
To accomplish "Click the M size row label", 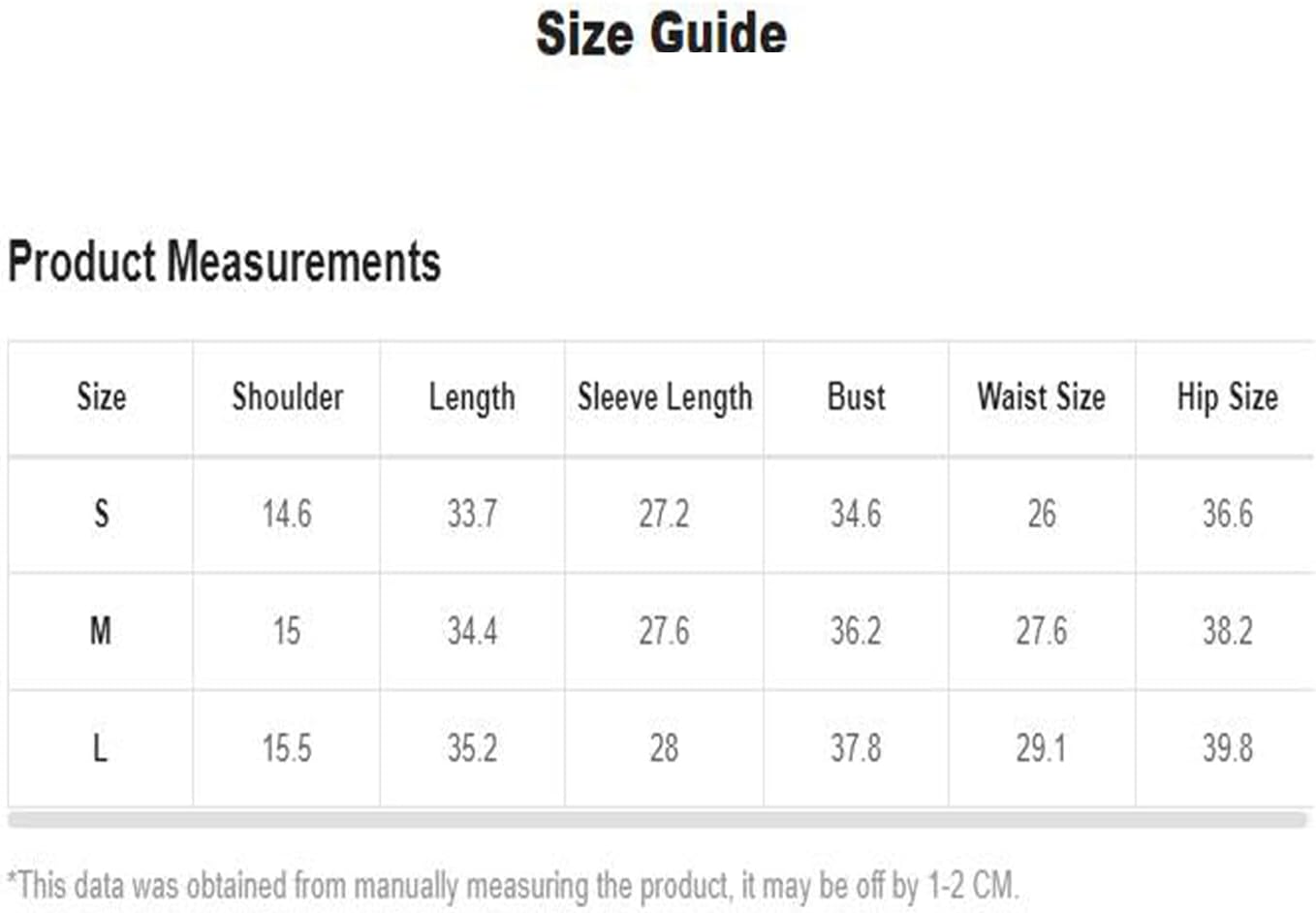I will 101,631.
